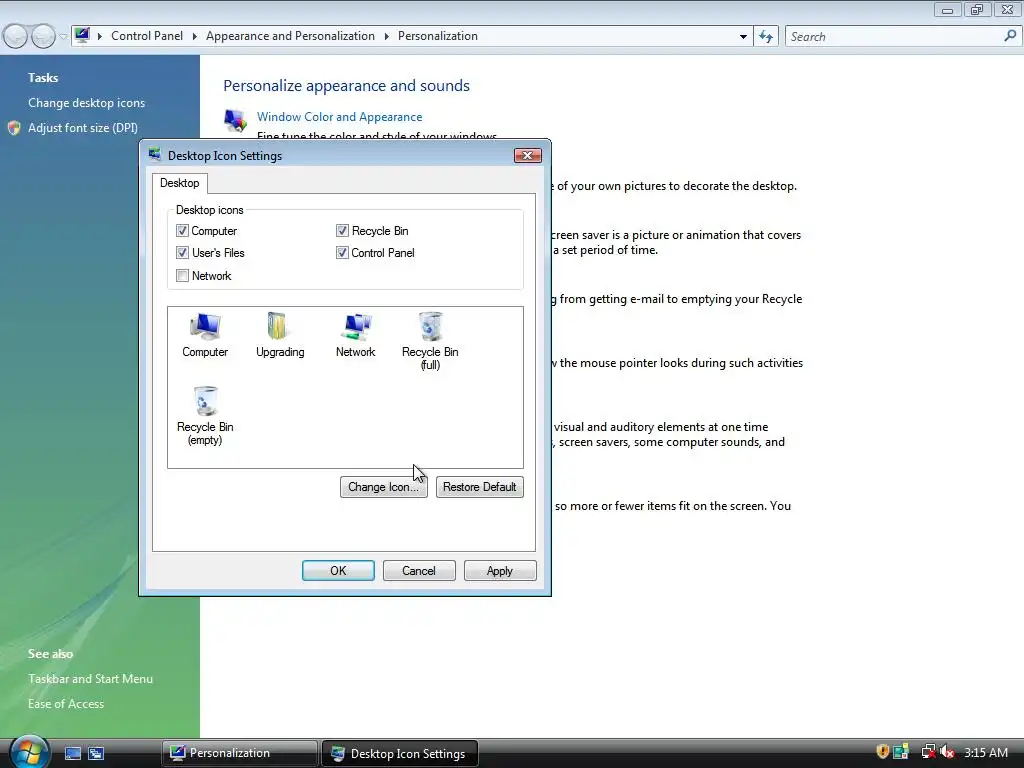This screenshot has height=768, width=1024.
Task: Open Window Color and Appearance link
Action: click(x=340, y=117)
